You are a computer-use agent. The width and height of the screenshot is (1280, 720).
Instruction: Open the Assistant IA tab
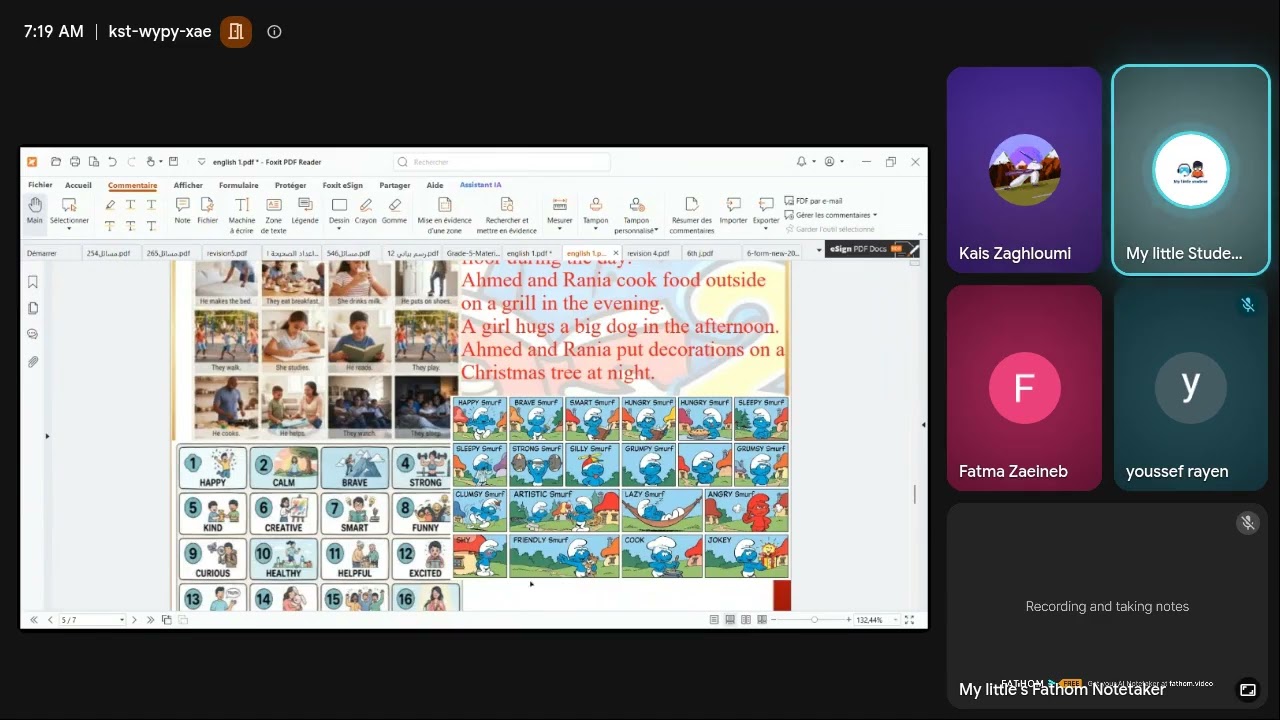tap(481, 185)
